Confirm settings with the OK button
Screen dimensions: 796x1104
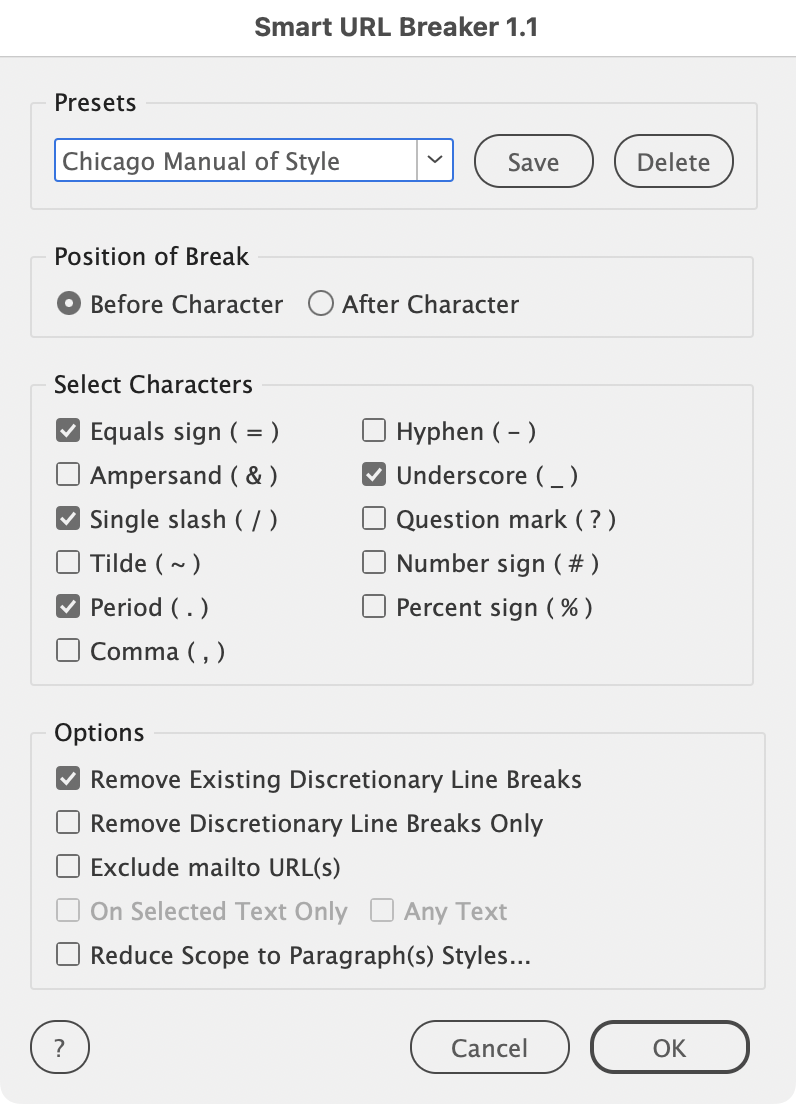point(669,1048)
